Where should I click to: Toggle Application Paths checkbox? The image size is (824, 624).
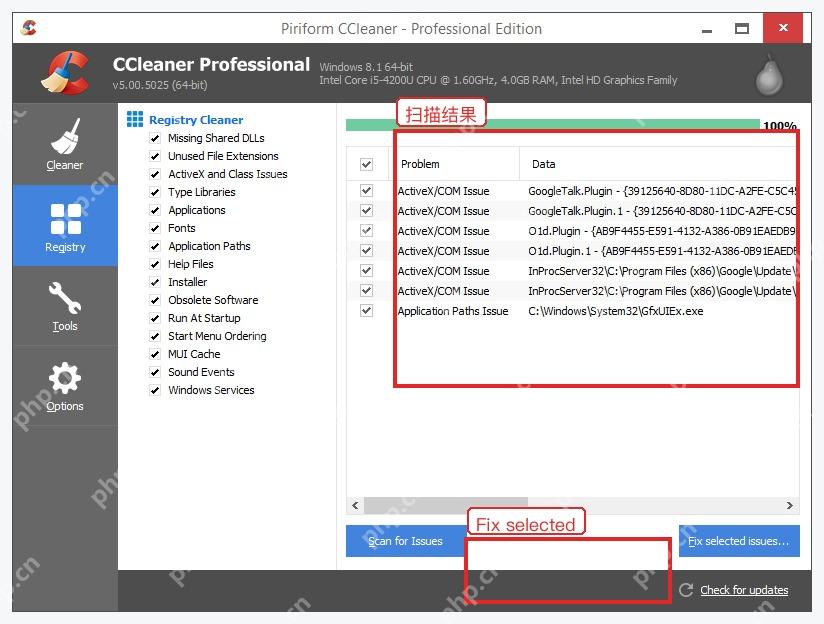(155, 246)
